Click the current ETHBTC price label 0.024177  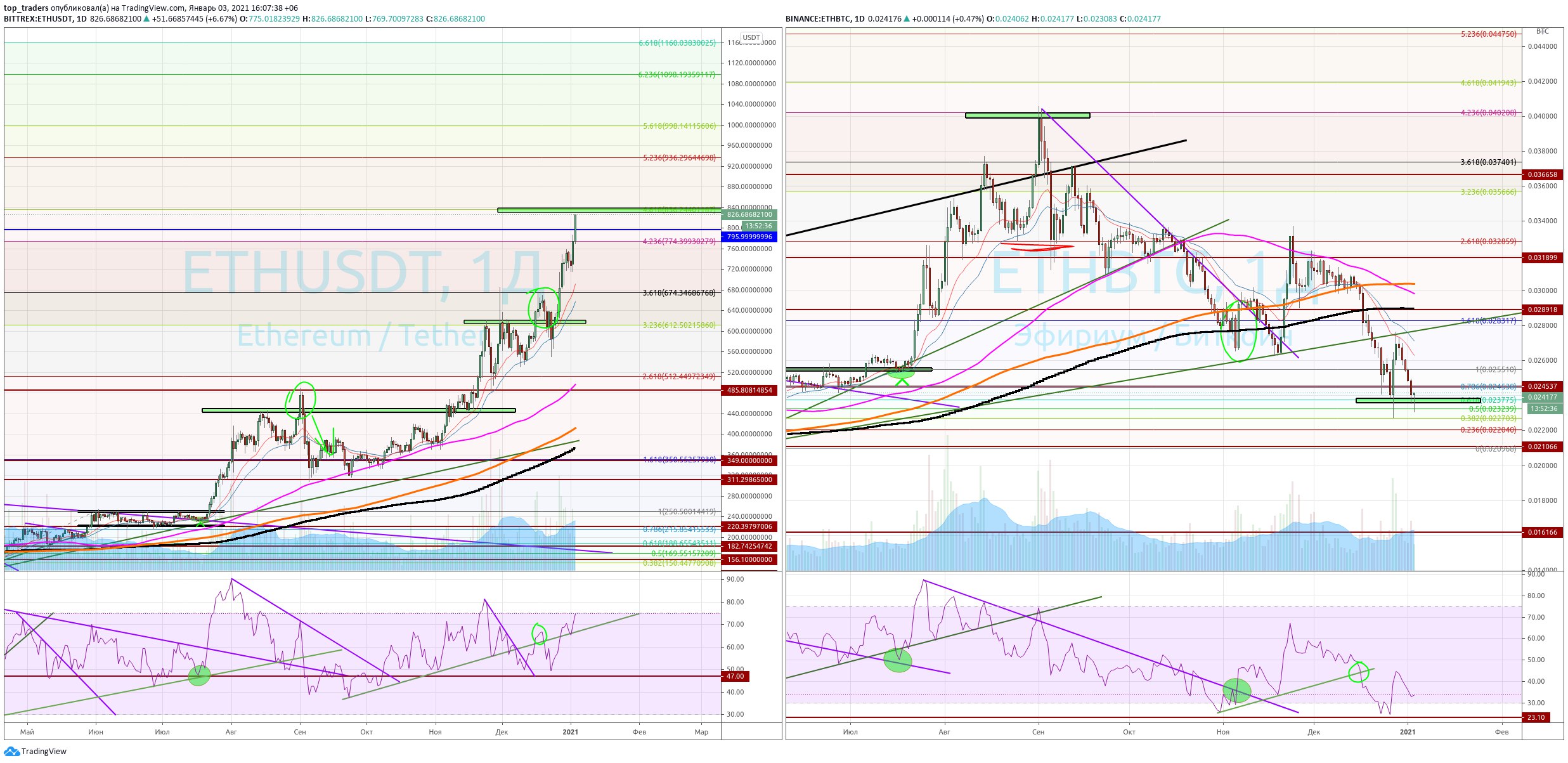point(1542,398)
